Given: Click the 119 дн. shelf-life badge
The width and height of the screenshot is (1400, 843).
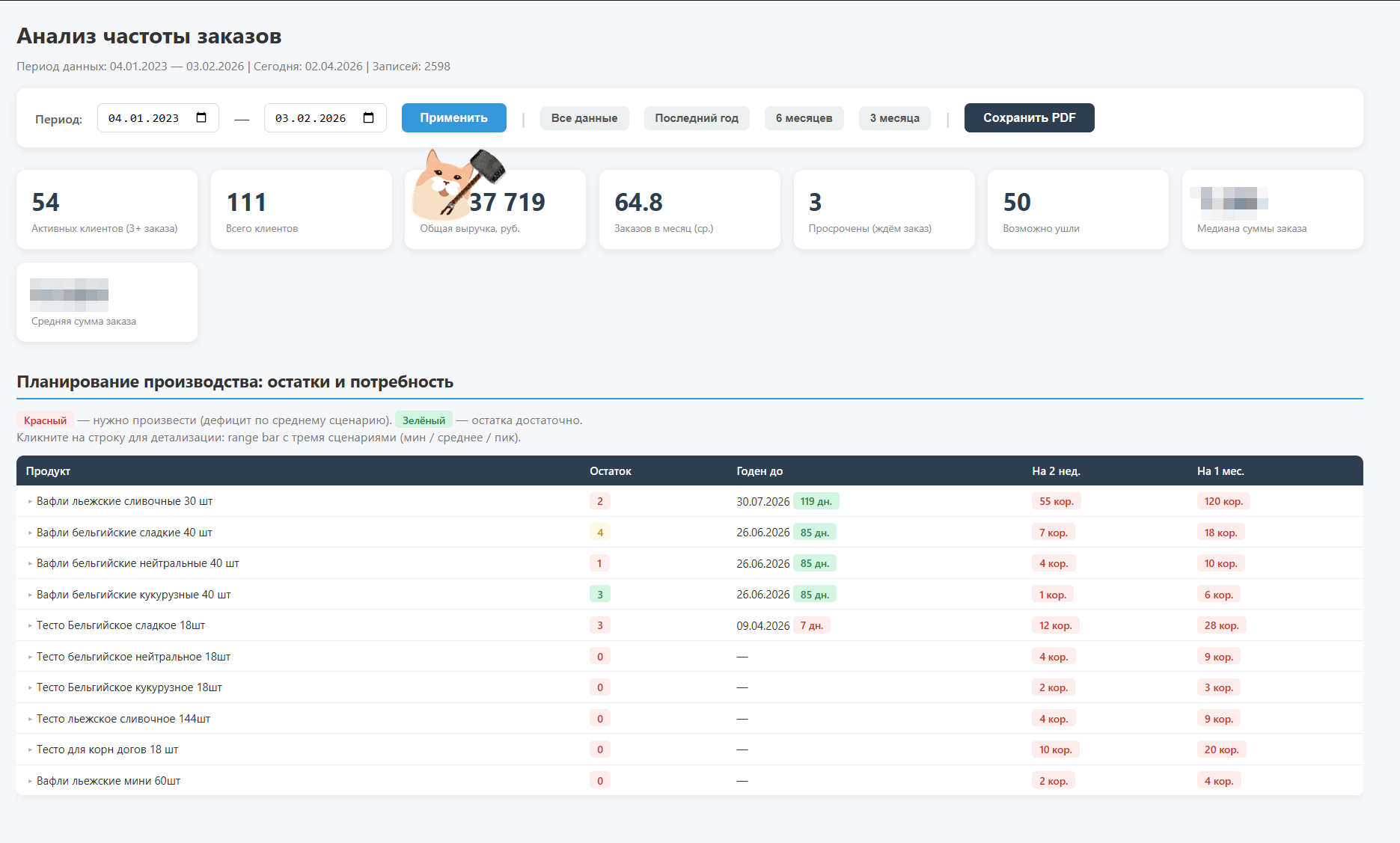Looking at the screenshot, I should [x=816, y=501].
